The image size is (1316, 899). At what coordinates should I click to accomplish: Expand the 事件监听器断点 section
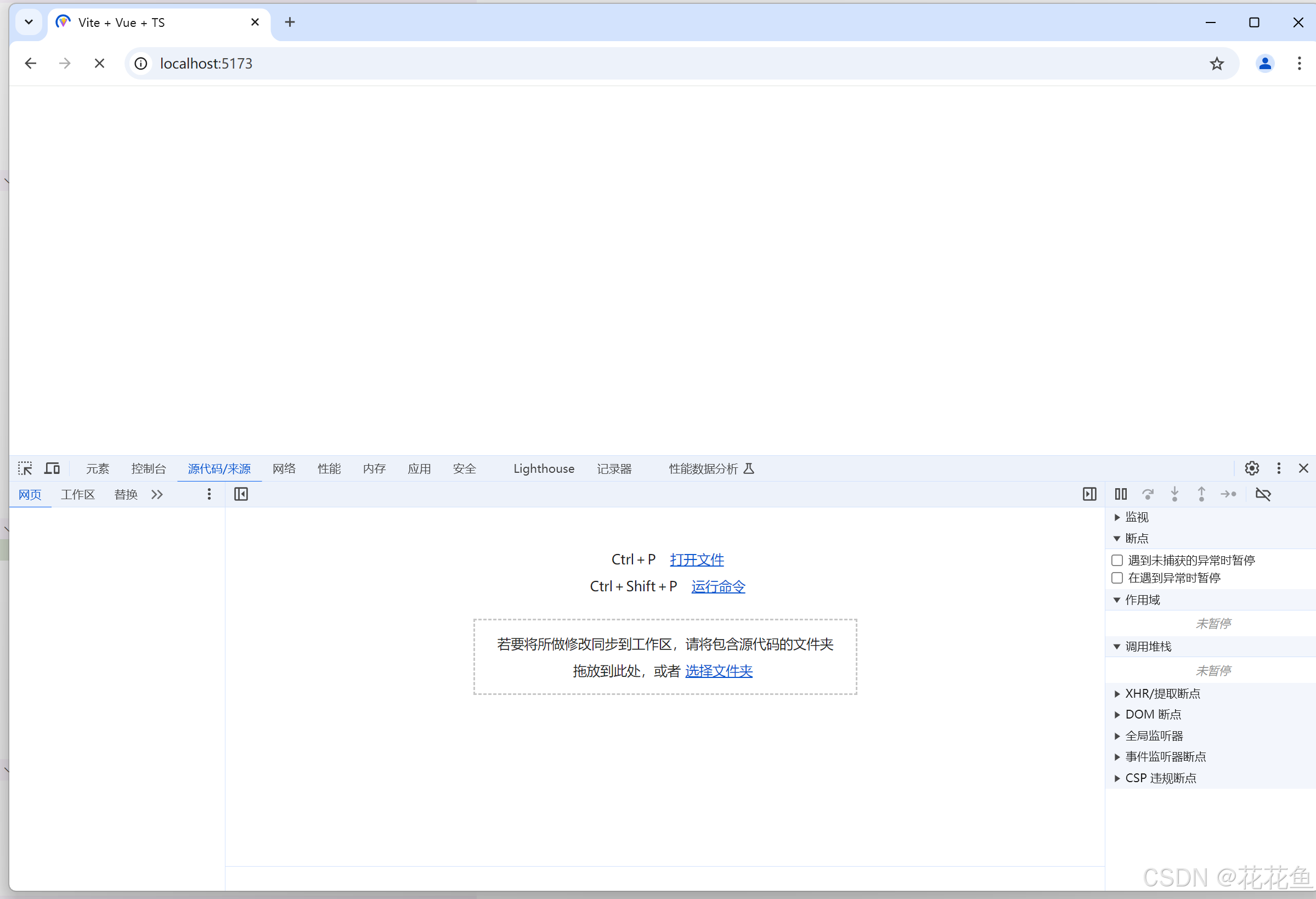point(1210,756)
